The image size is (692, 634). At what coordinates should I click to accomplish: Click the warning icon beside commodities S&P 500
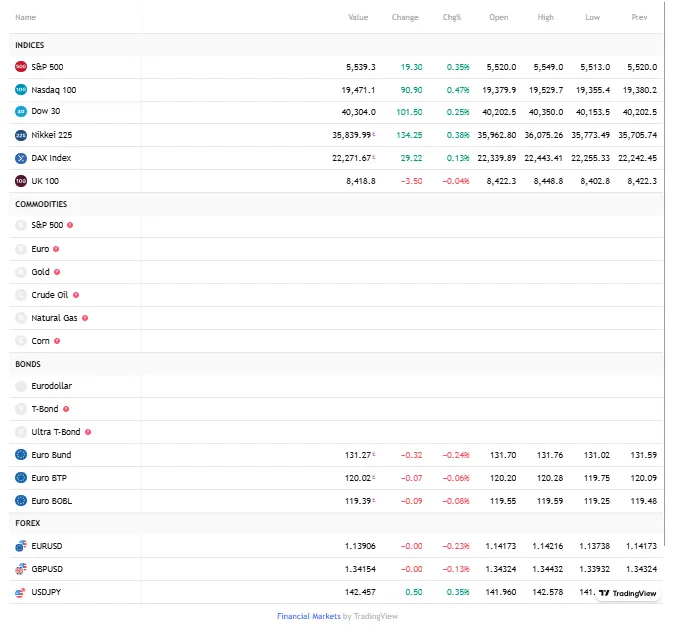click(x=70, y=225)
